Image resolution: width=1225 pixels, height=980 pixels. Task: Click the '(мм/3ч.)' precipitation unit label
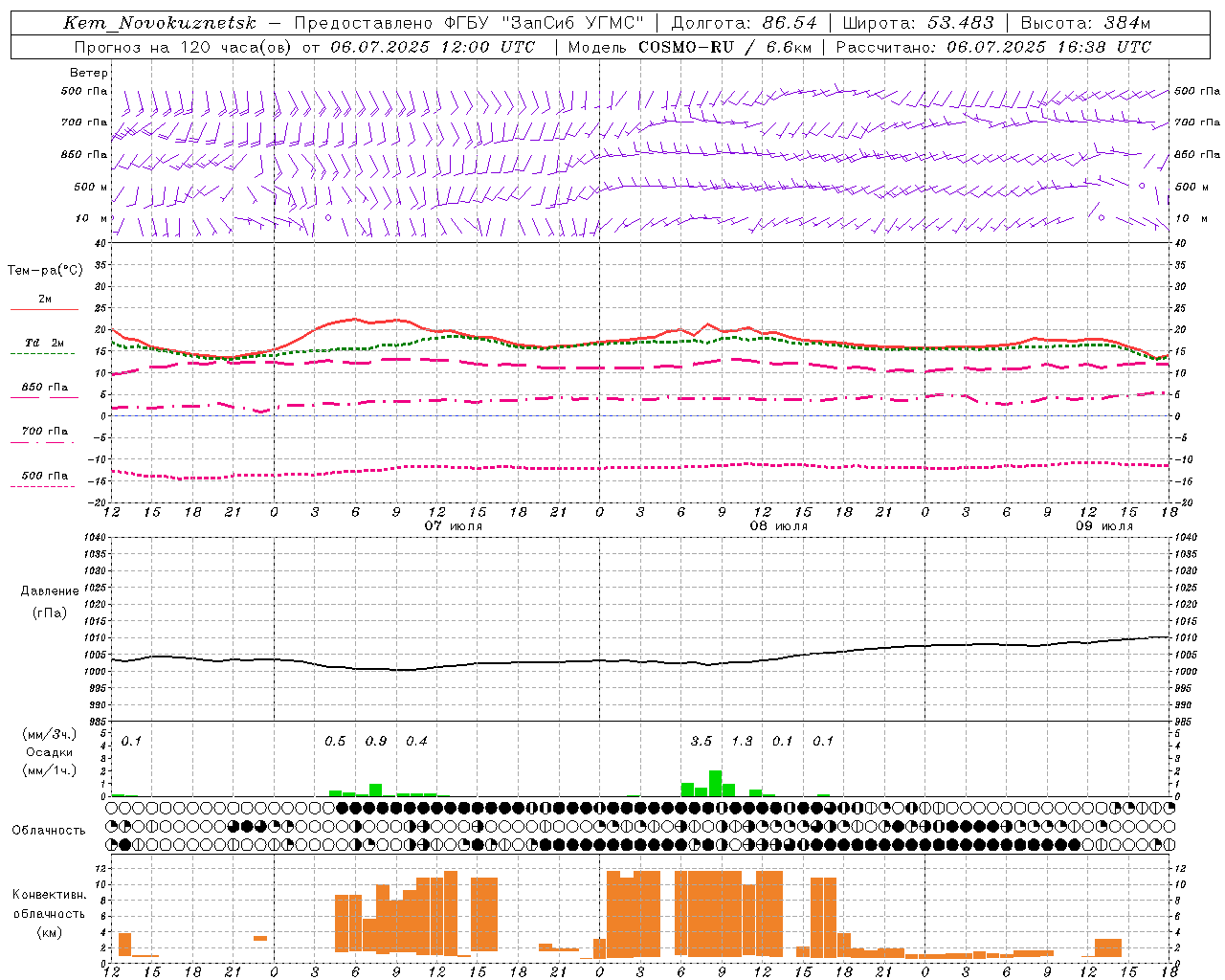pyautogui.click(x=50, y=734)
